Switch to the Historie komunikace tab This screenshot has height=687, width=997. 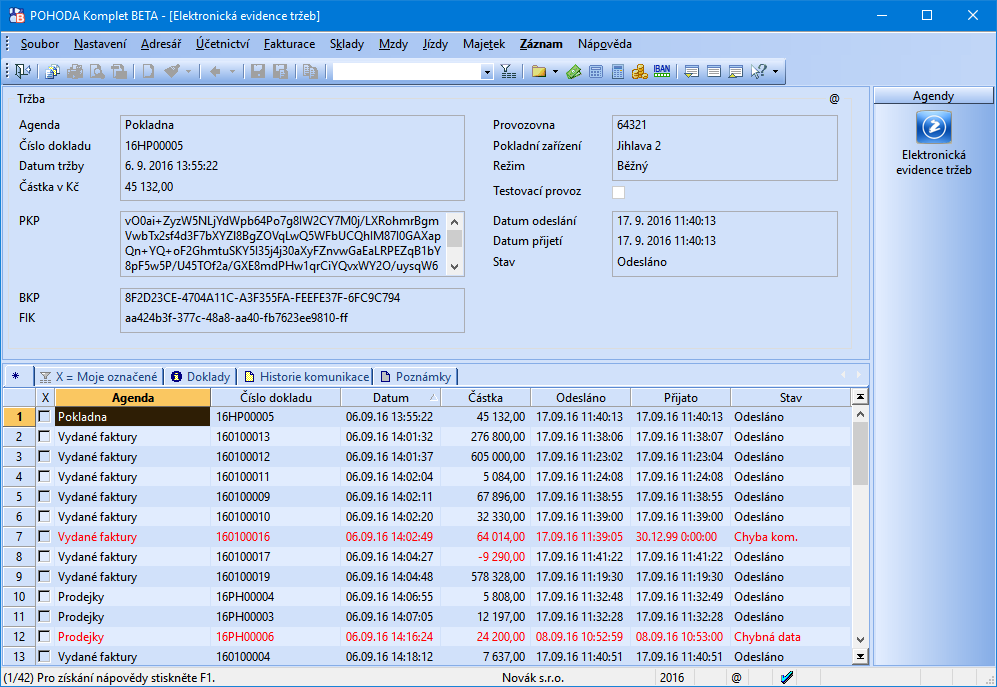(x=307, y=377)
